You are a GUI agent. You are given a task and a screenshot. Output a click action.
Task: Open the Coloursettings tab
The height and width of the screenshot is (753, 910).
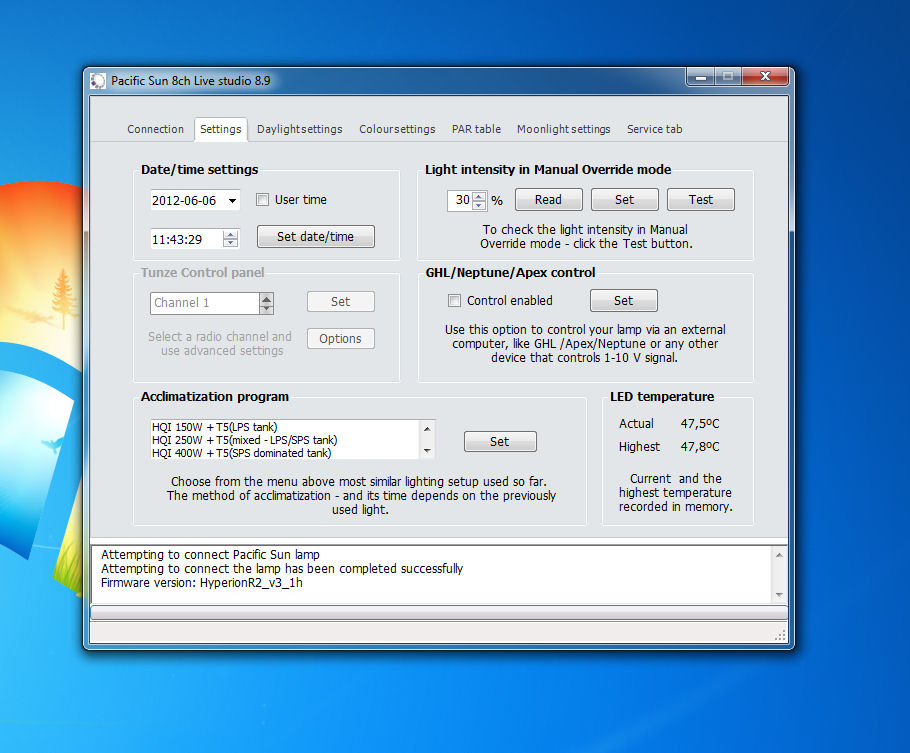click(x=397, y=129)
